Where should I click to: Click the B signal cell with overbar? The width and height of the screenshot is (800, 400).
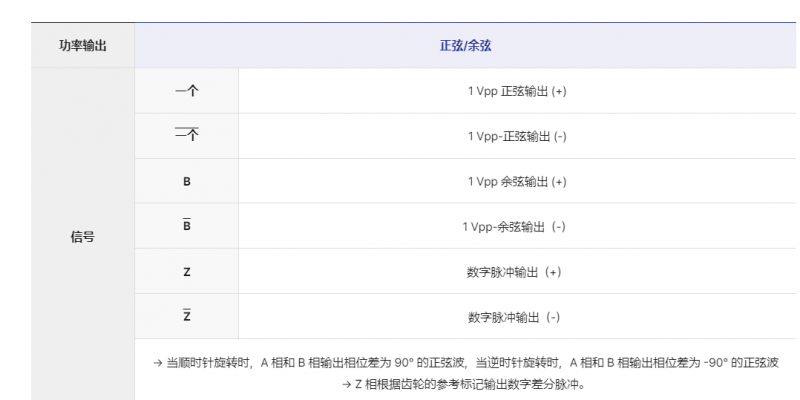[186, 226]
